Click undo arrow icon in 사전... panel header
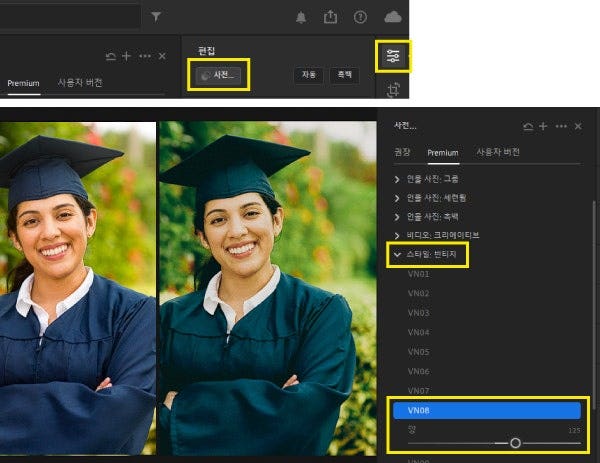The height and width of the screenshot is (463, 600). (x=528, y=126)
